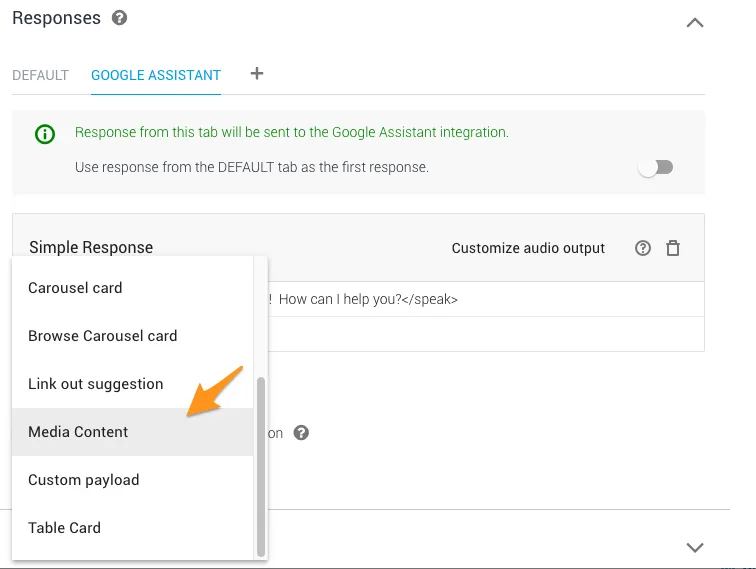Click the simple response text field
756x569 pixels.
point(480,299)
